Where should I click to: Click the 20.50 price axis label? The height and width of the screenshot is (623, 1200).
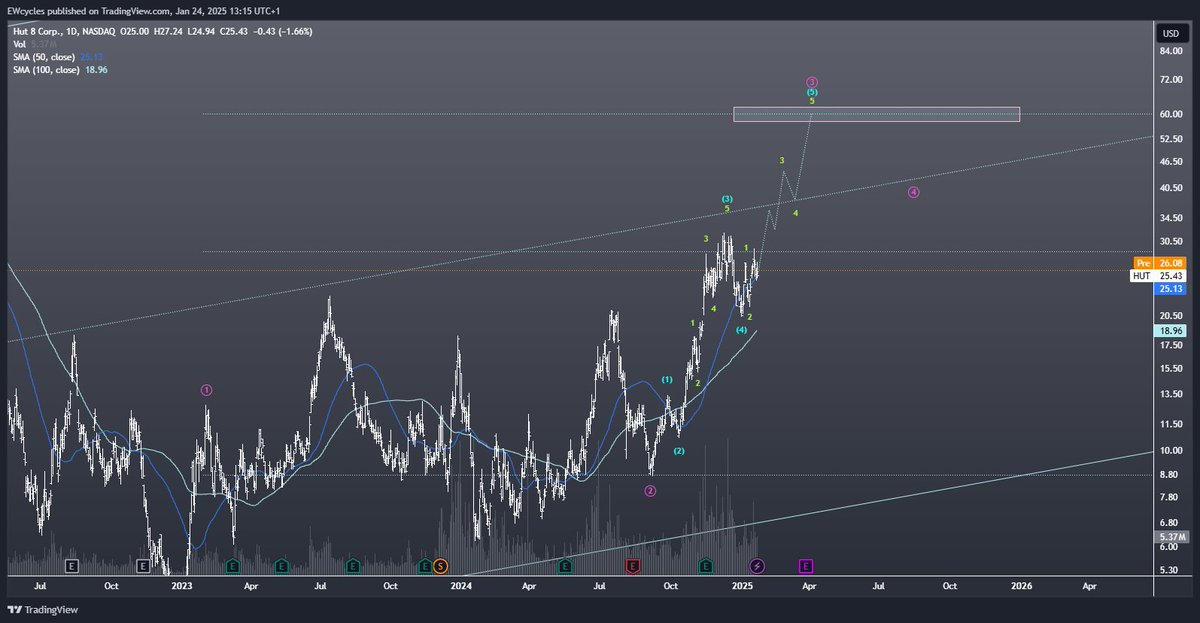pyautogui.click(x=1170, y=316)
